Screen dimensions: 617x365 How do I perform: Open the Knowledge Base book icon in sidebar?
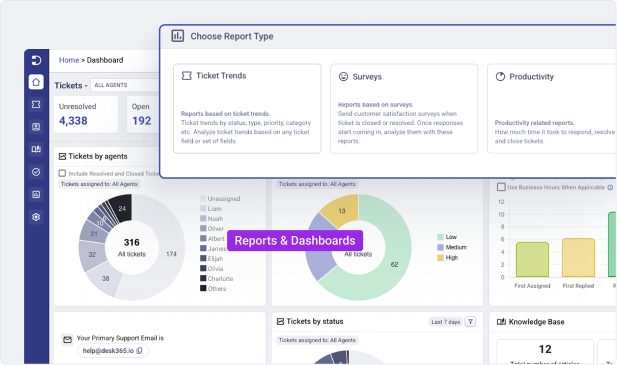coord(36,149)
